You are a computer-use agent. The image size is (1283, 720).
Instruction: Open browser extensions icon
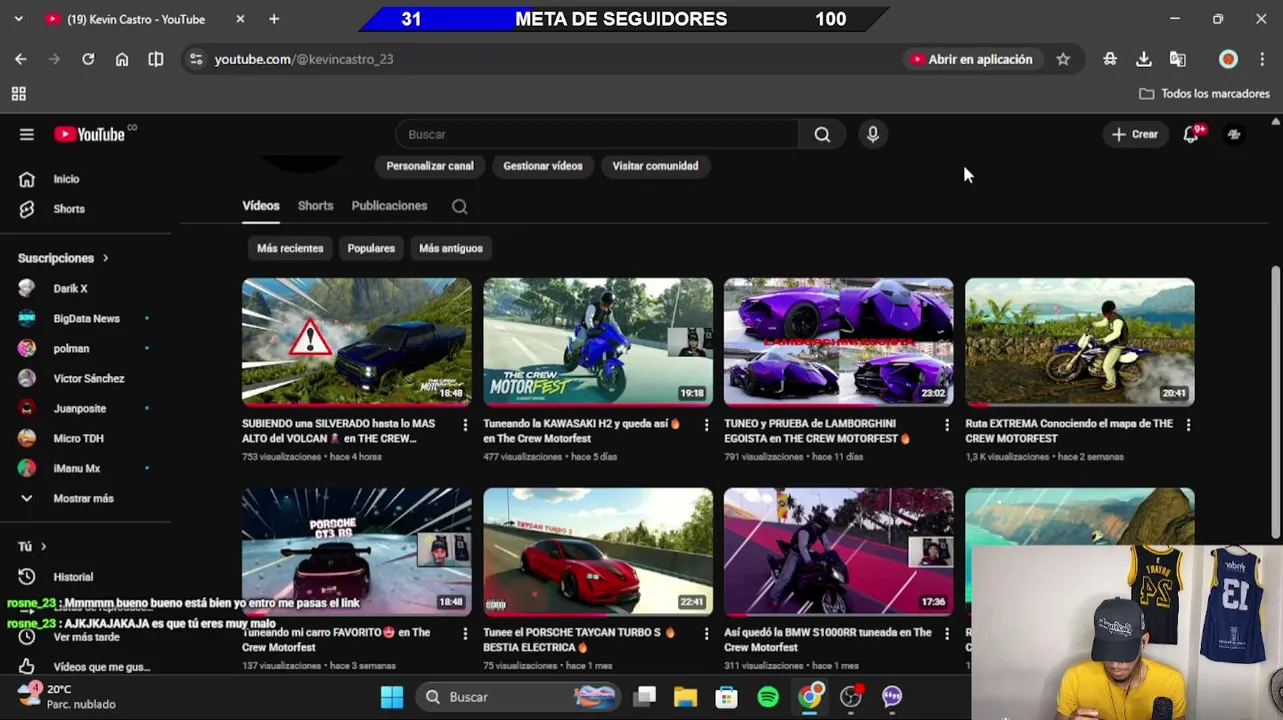(x=1110, y=59)
